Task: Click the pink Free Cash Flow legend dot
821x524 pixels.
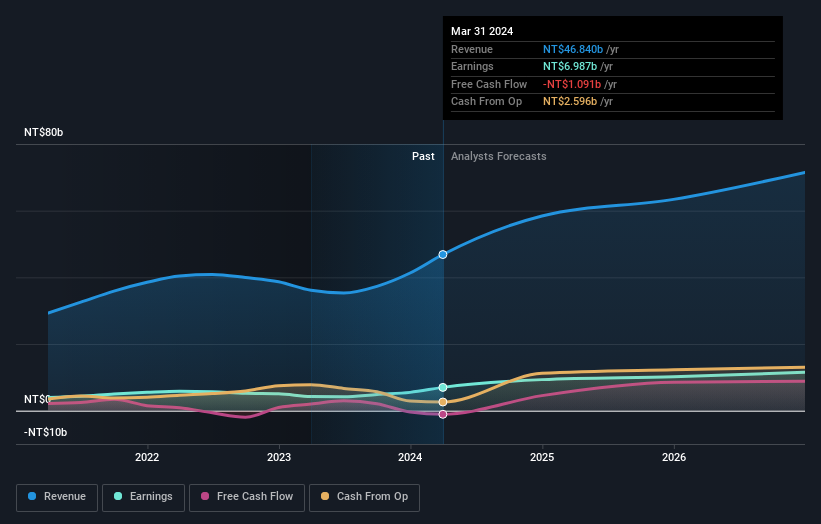Action: point(205,496)
